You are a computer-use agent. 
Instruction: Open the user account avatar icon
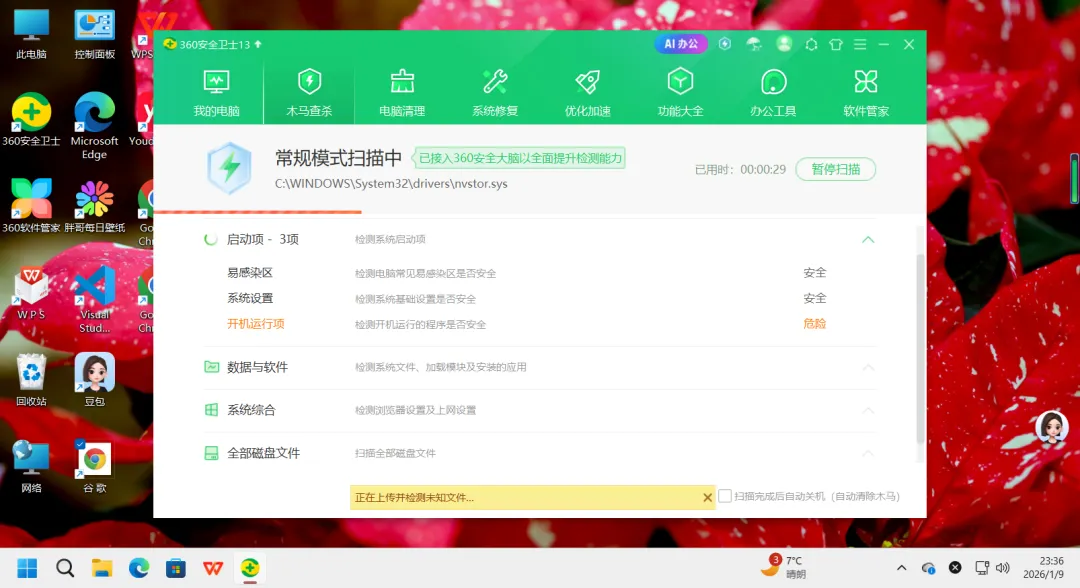pyautogui.click(x=784, y=44)
